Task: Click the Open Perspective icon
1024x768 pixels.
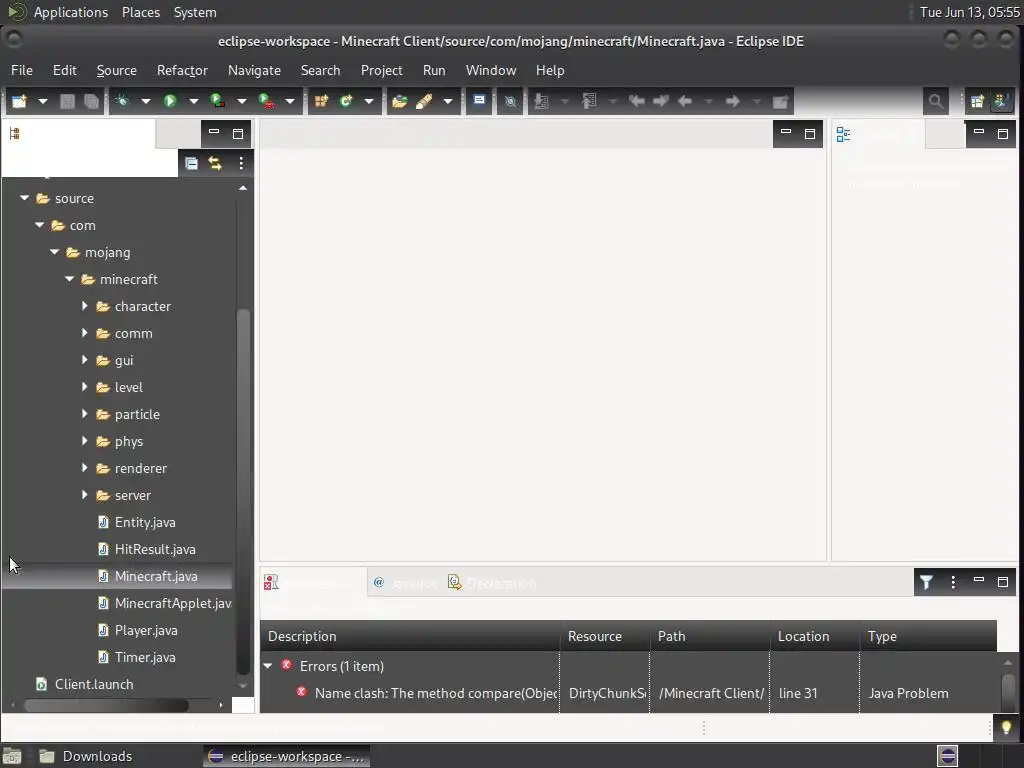Action: point(977,101)
